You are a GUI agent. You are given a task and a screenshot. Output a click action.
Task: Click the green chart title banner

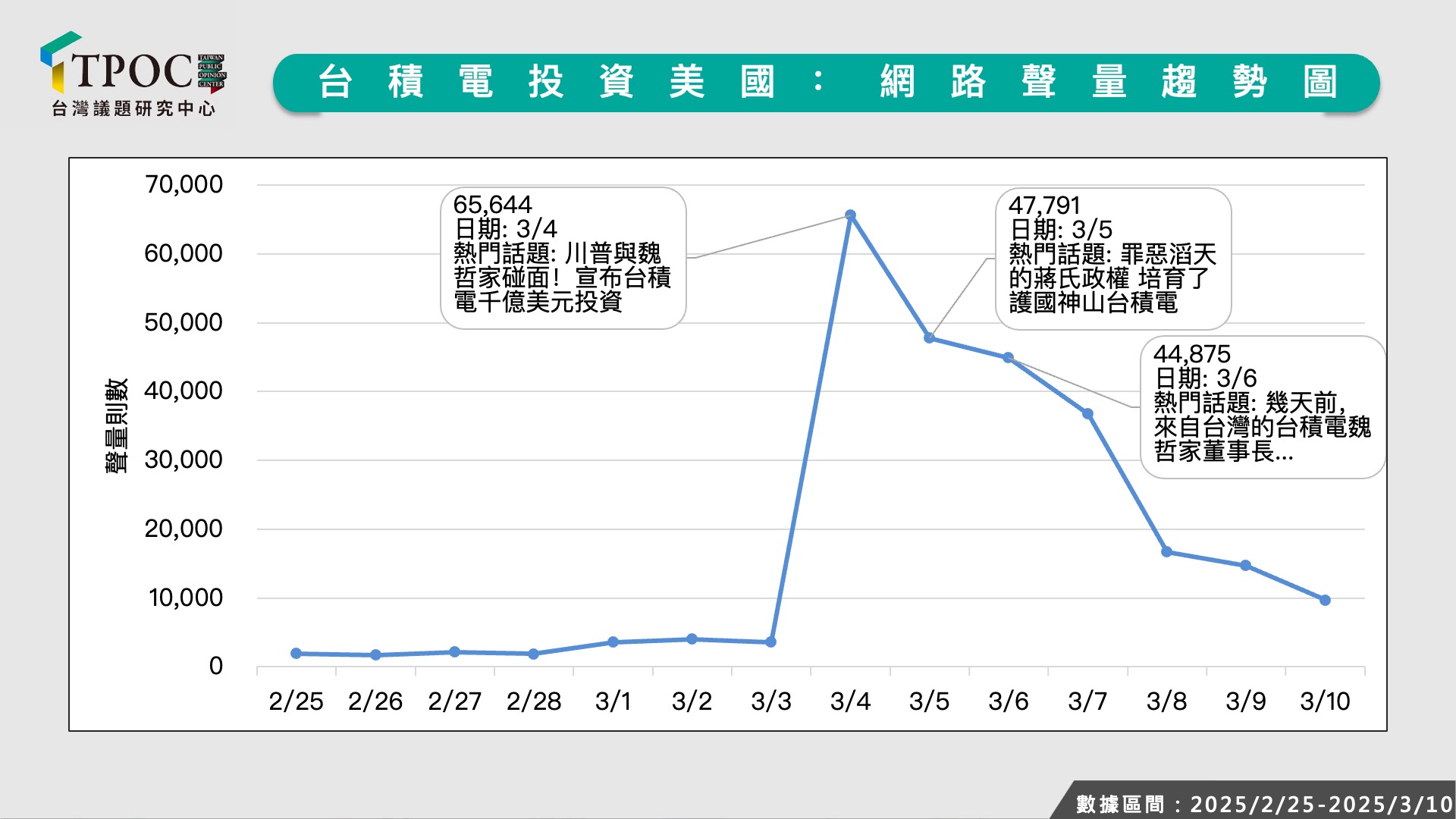tap(826, 83)
